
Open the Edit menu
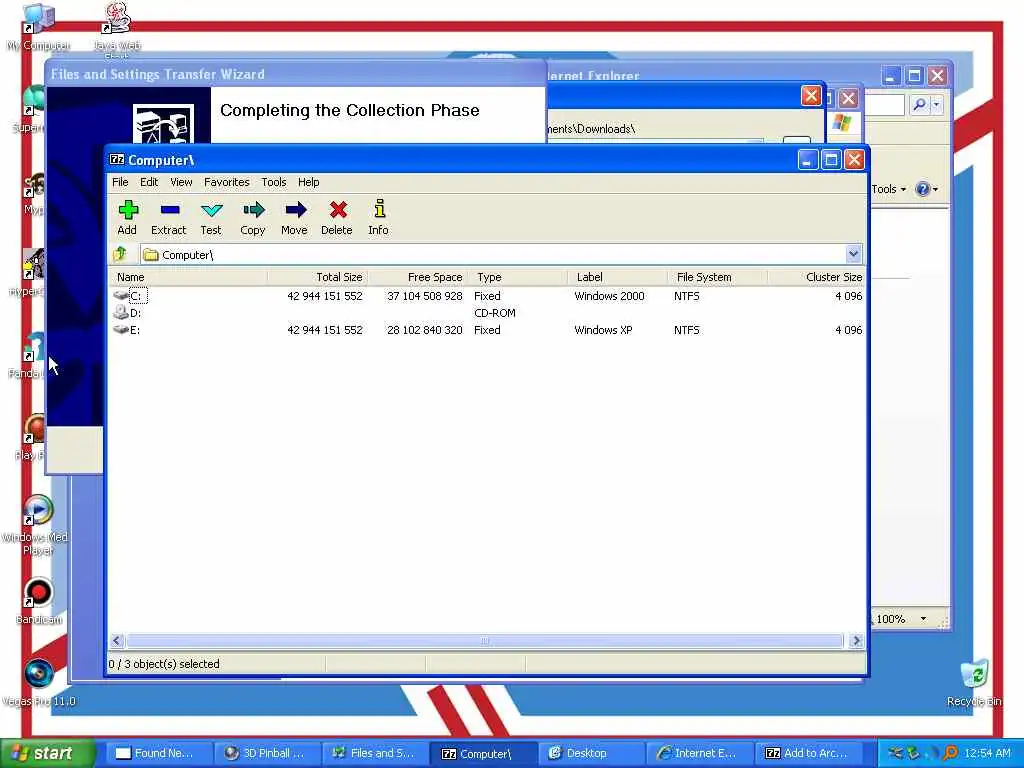[149, 182]
